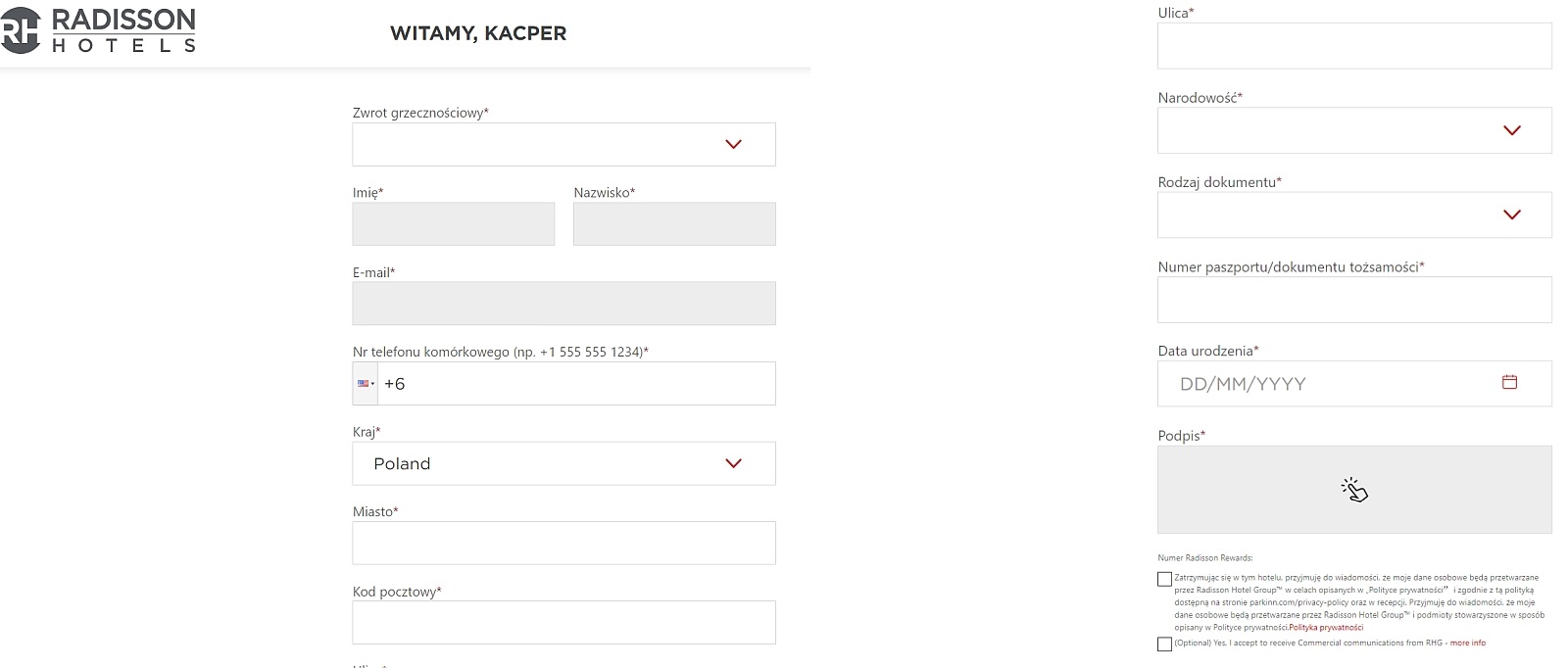The height and width of the screenshot is (668, 1568).
Task: Click the Ulica input field
Action: click(1354, 46)
